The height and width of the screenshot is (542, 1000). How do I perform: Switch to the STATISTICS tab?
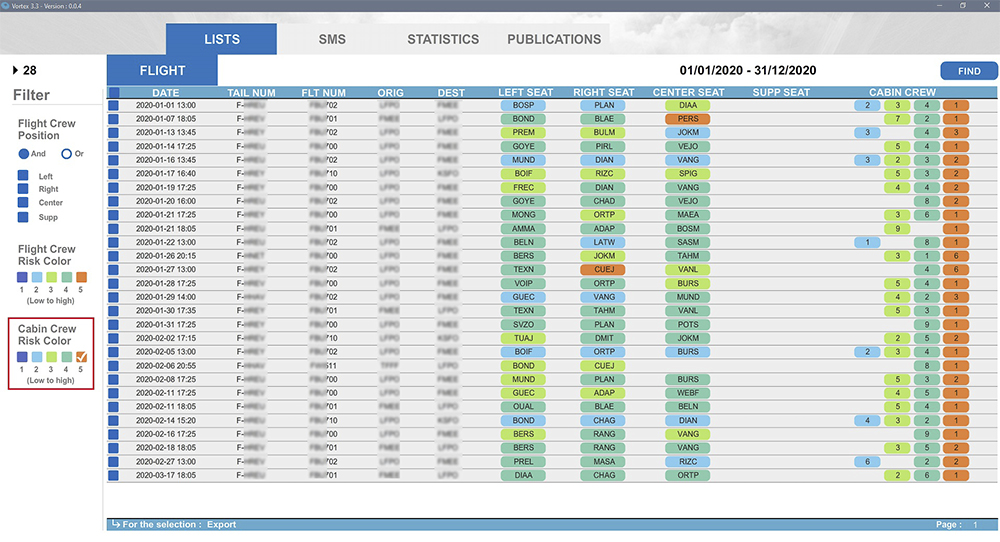[x=443, y=40]
